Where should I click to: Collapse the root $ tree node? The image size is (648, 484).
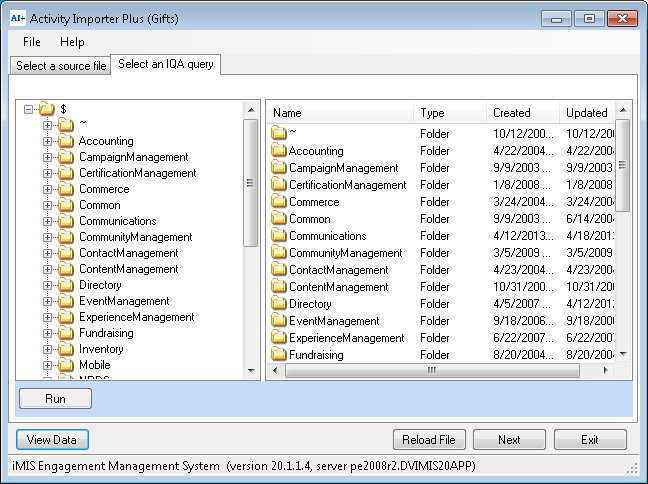click(x=29, y=109)
